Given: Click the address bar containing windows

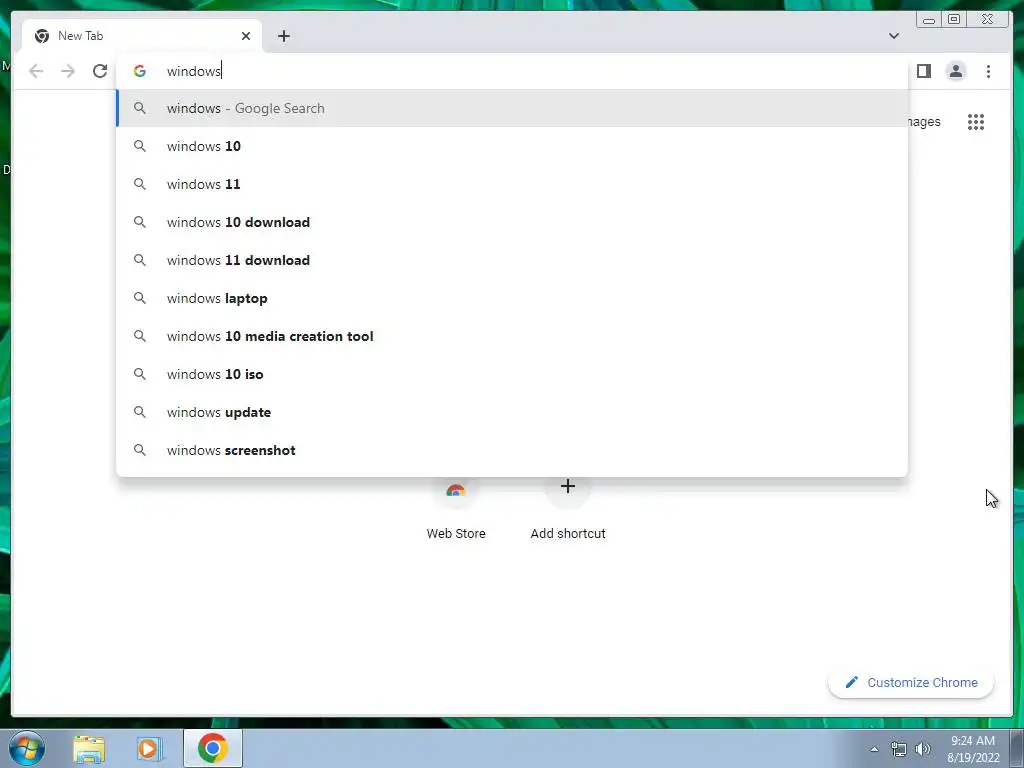Looking at the screenshot, I should (513, 71).
